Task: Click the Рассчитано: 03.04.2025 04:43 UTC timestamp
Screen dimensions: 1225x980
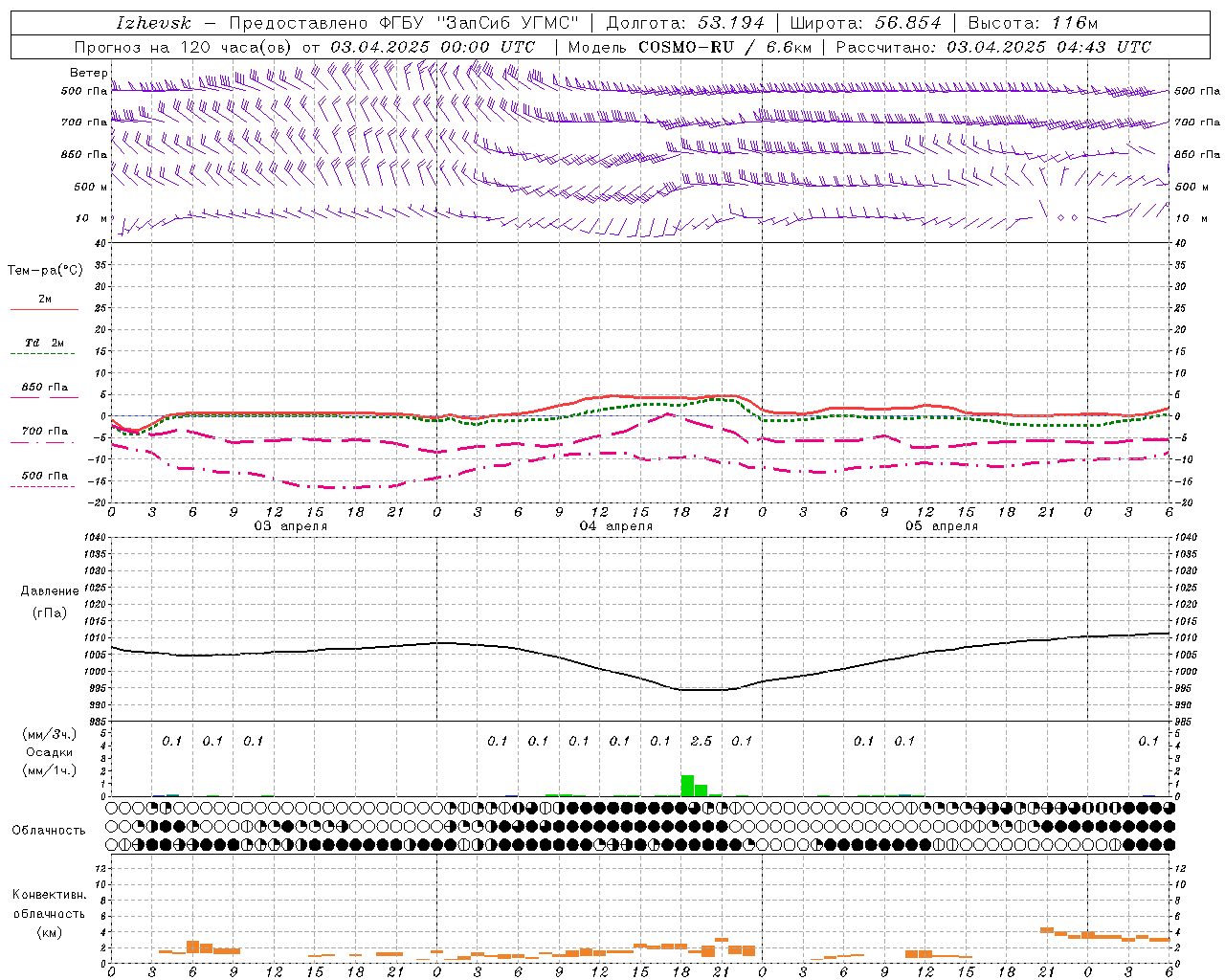Action: click(x=993, y=47)
